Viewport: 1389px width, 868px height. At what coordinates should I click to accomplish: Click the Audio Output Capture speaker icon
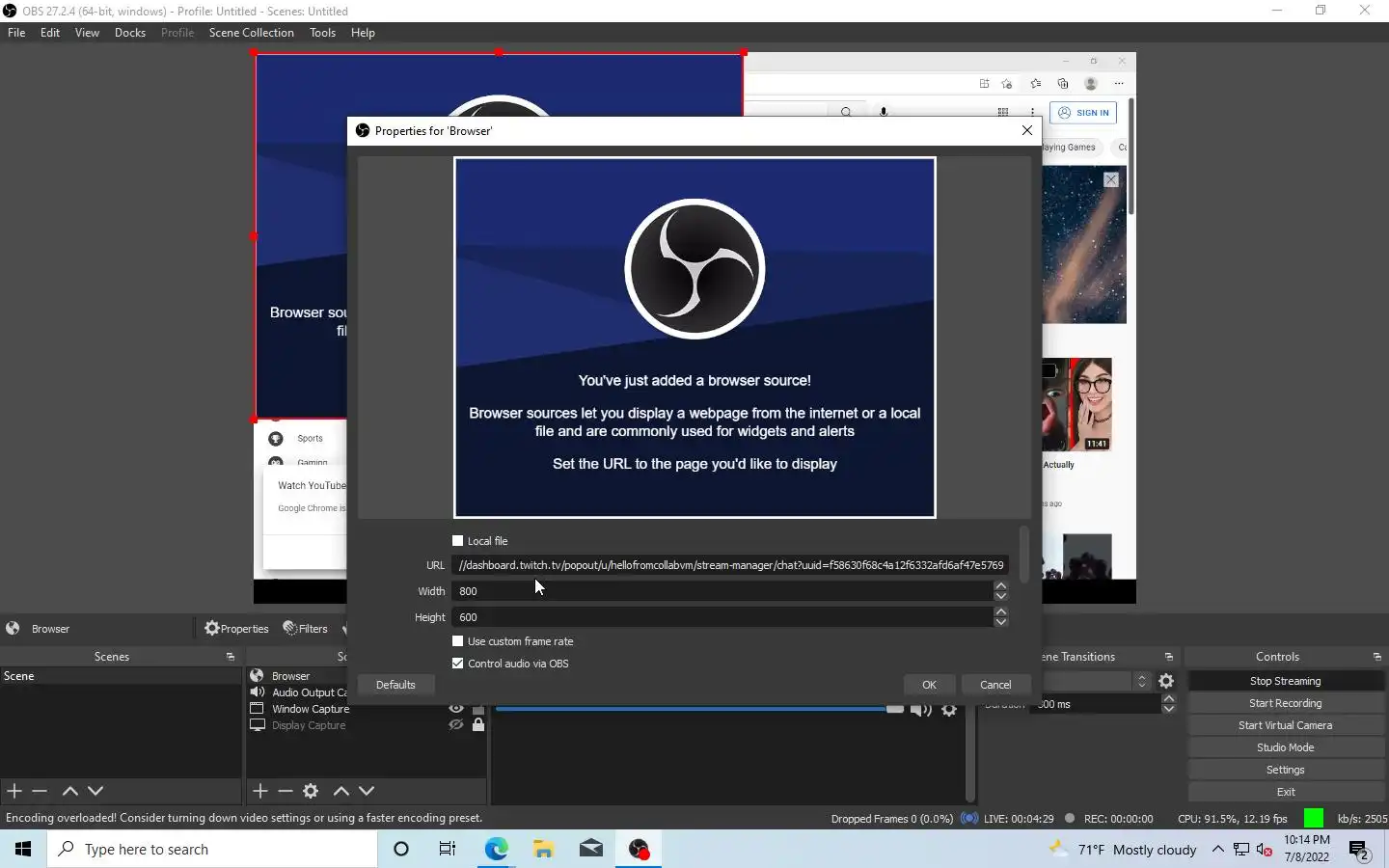(x=258, y=692)
